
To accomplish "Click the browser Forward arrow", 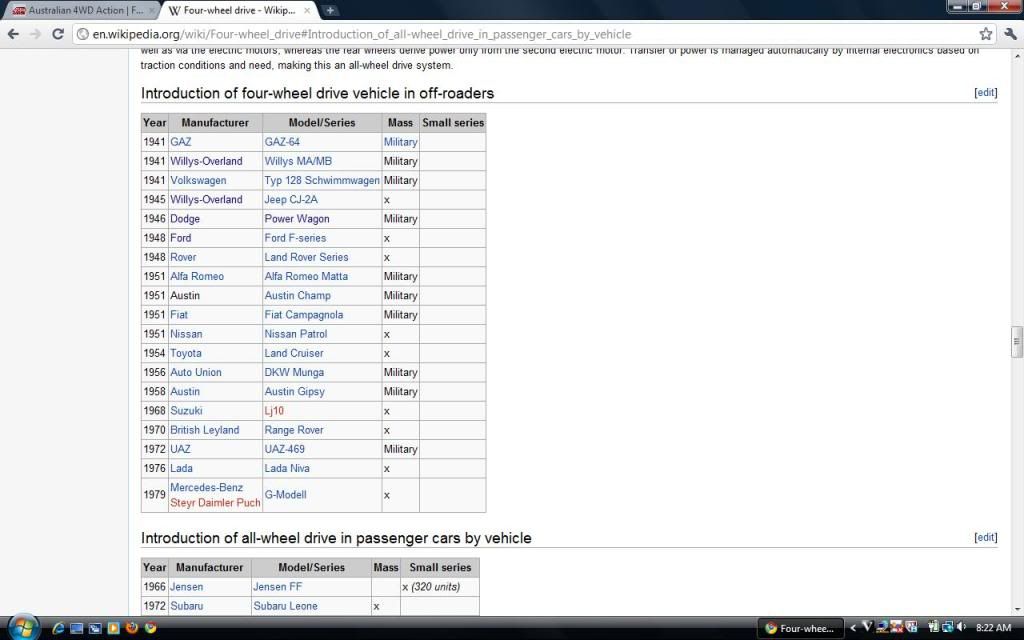I will pyautogui.click(x=36, y=34).
